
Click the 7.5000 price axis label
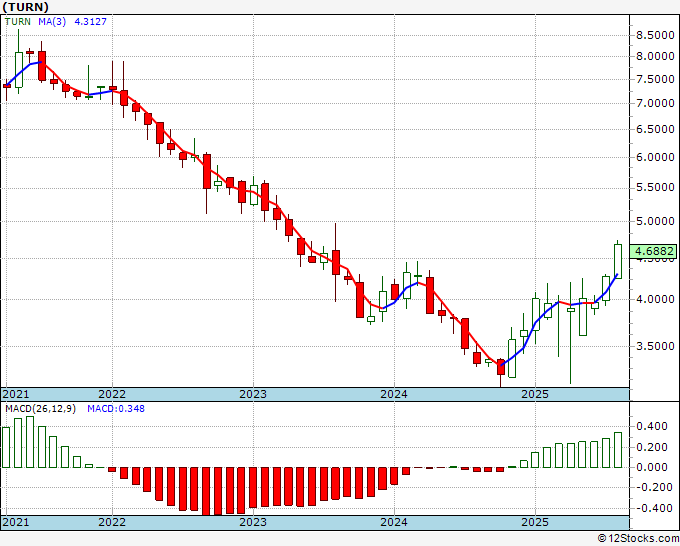[655, 79]
